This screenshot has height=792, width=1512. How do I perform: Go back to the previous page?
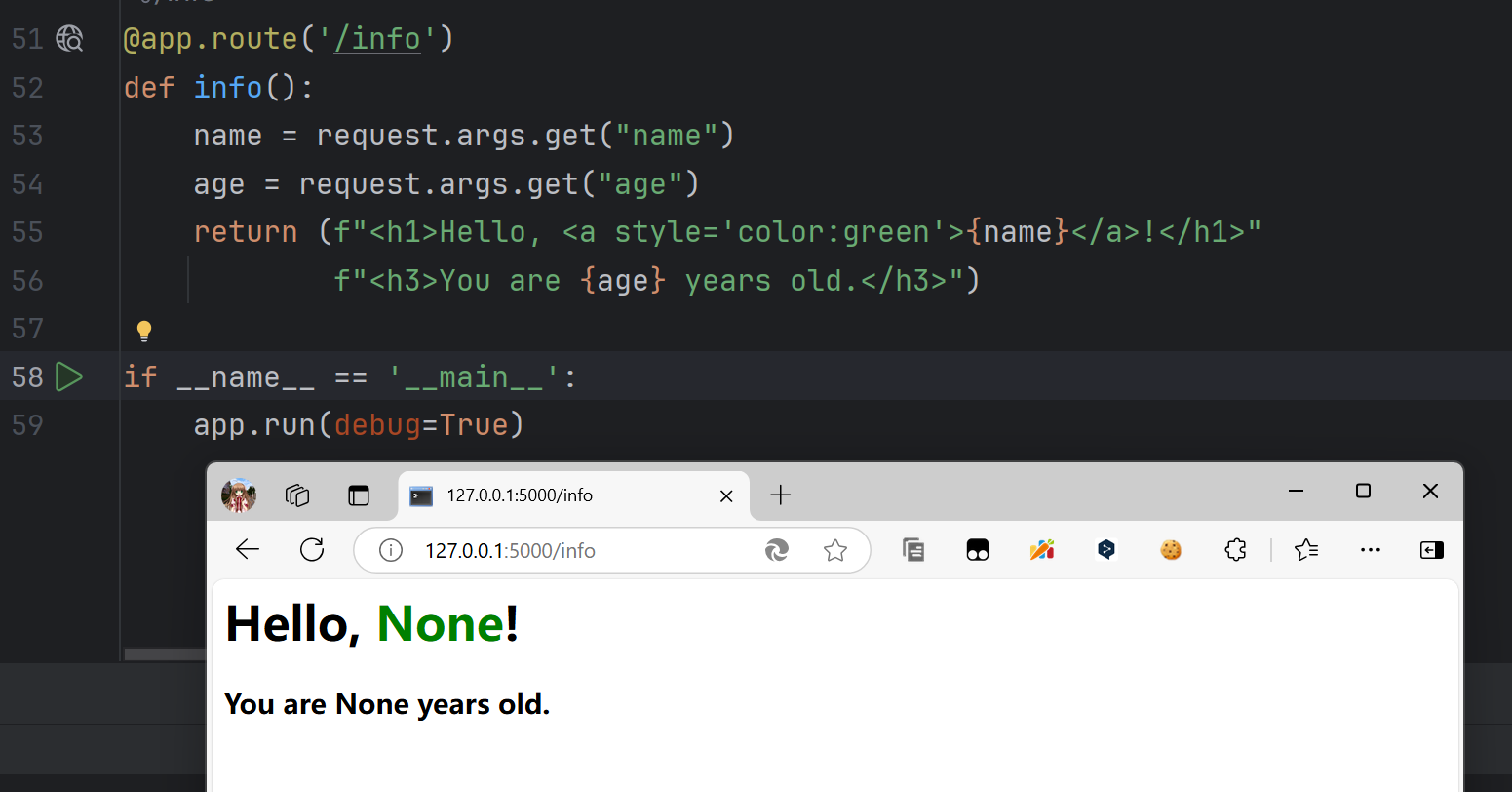pyautogui.click(x=248, y=550)
